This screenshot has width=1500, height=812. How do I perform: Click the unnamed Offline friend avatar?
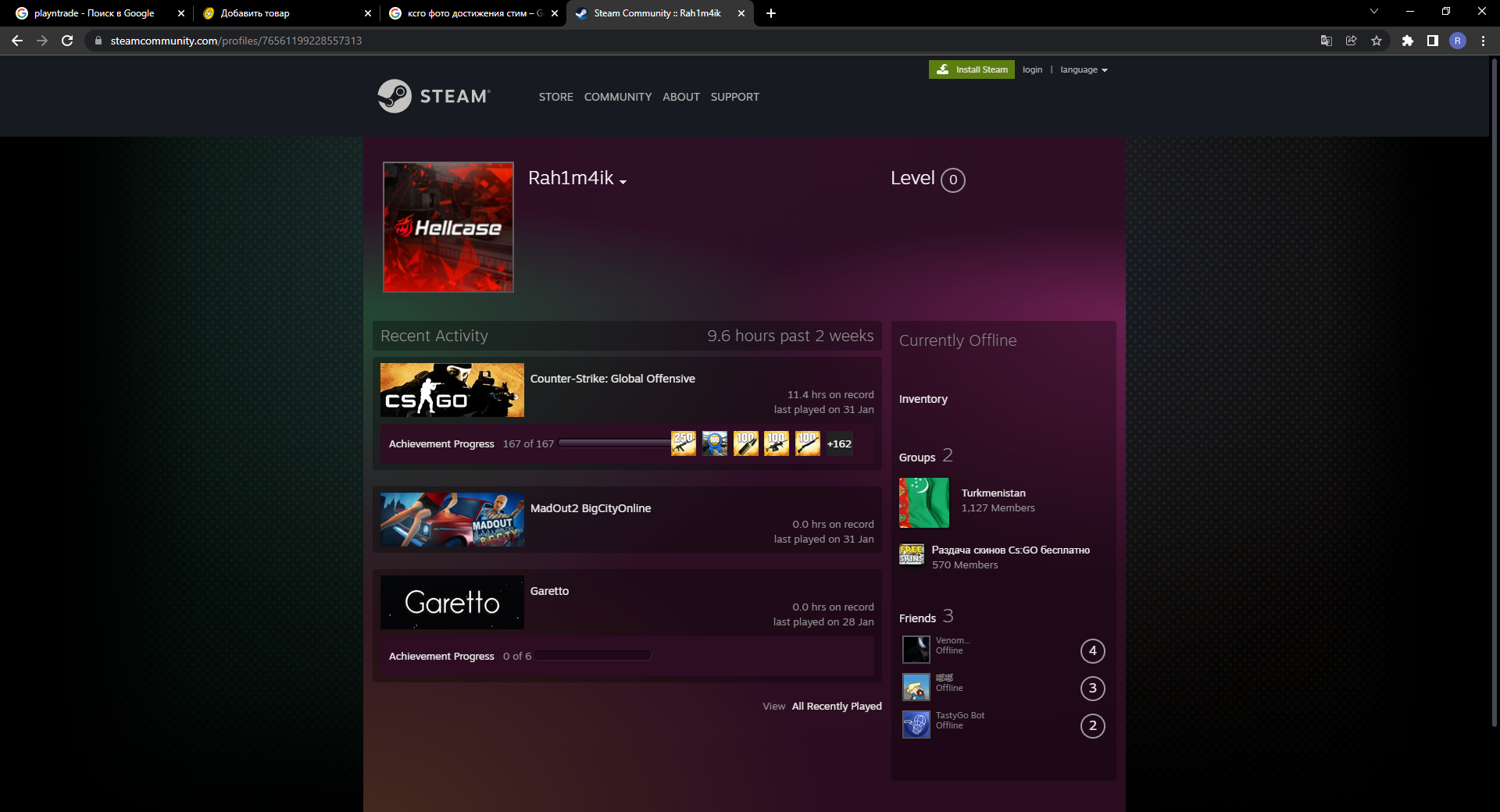pos(916,686)
